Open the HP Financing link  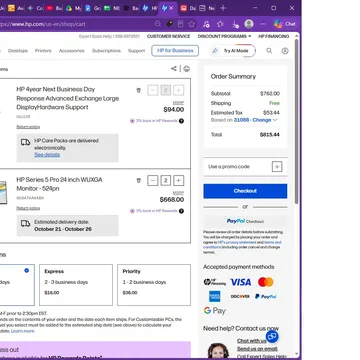point(274,36)
